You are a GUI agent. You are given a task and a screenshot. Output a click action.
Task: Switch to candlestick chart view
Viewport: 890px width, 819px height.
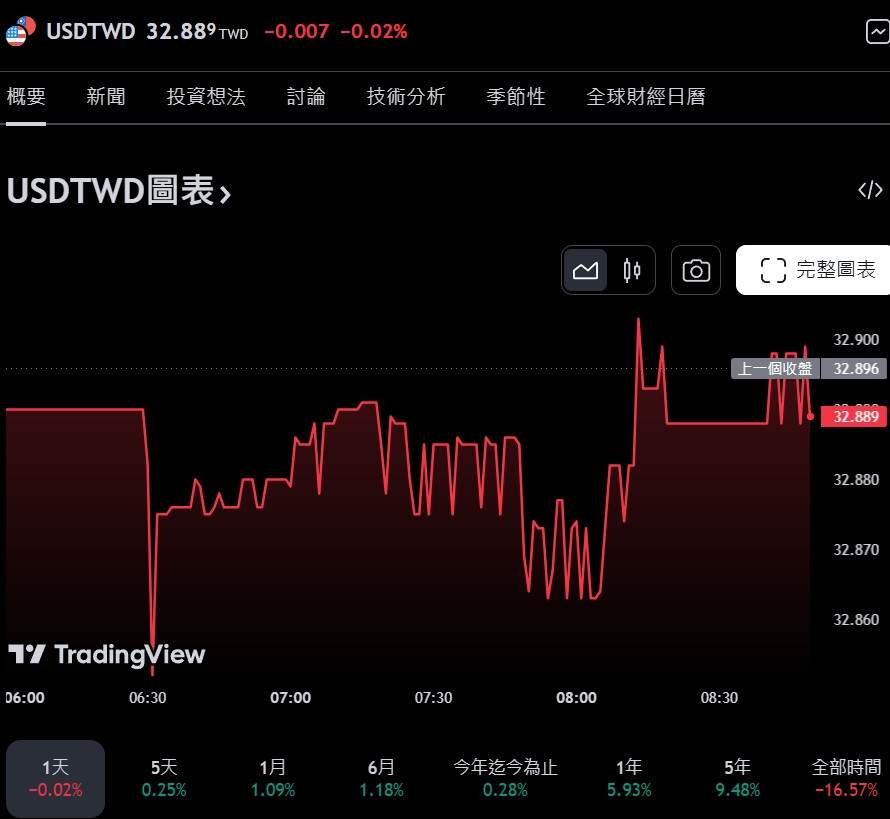631,270
